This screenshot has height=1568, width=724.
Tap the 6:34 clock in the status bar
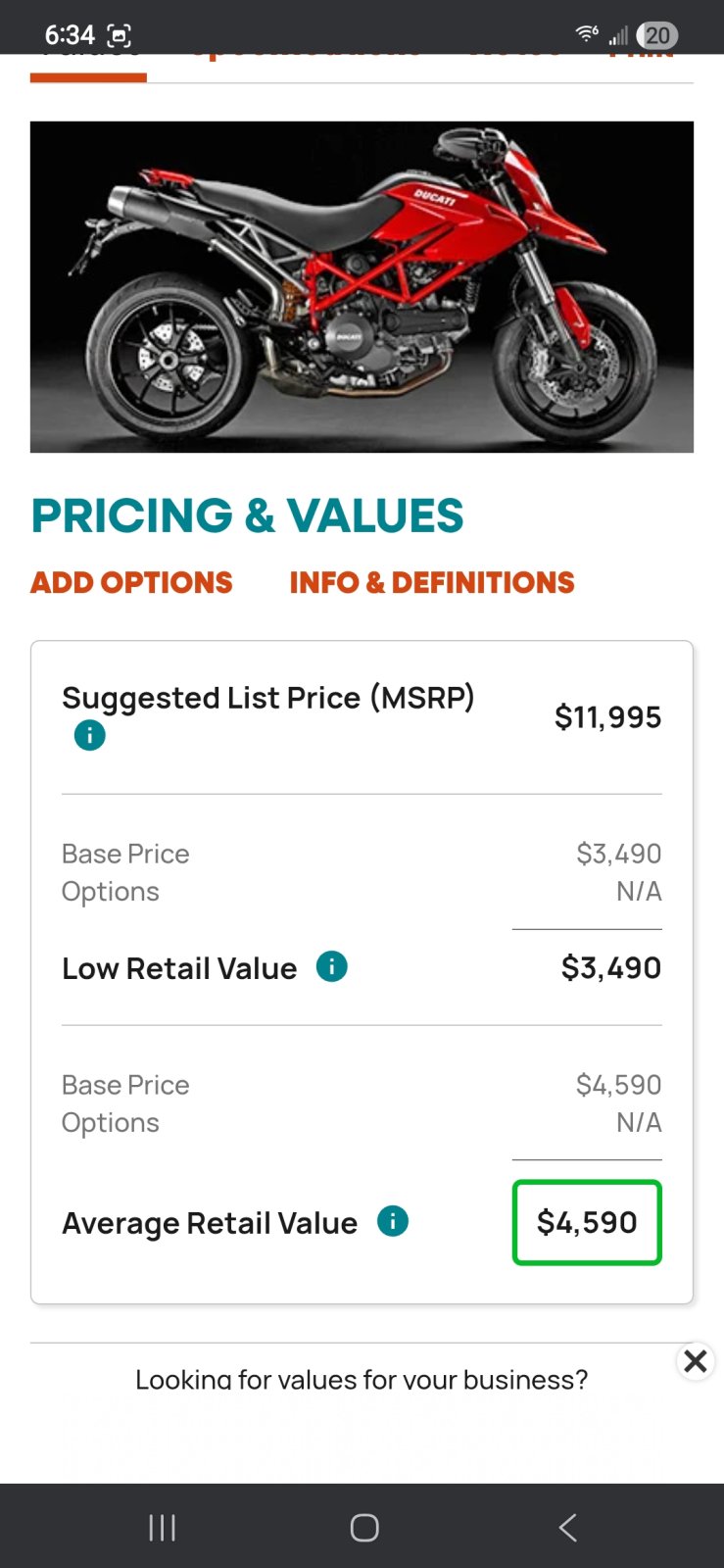[70, 35]
